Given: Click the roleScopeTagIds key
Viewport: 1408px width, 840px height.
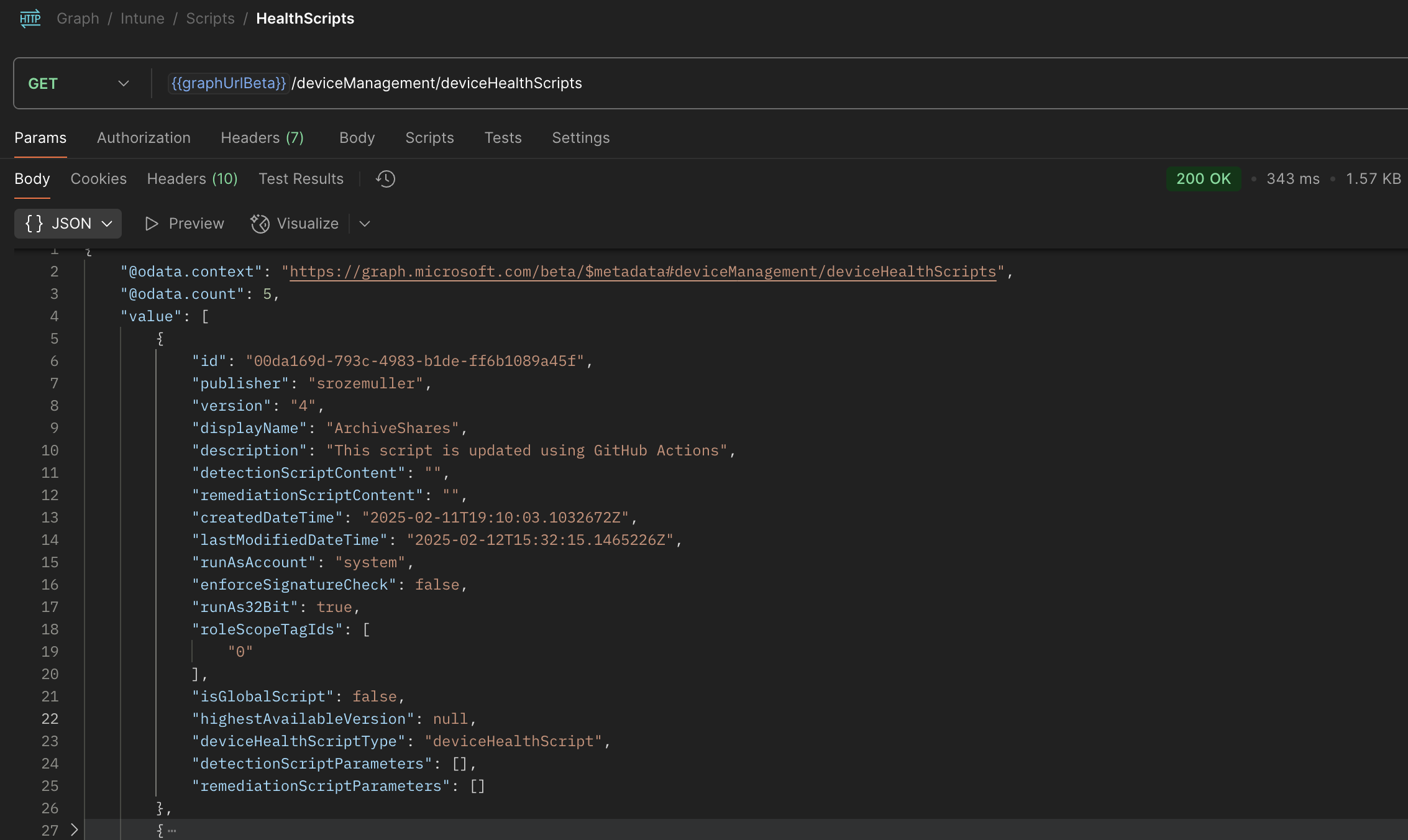Looking at the screenshot, I should 268,629.
